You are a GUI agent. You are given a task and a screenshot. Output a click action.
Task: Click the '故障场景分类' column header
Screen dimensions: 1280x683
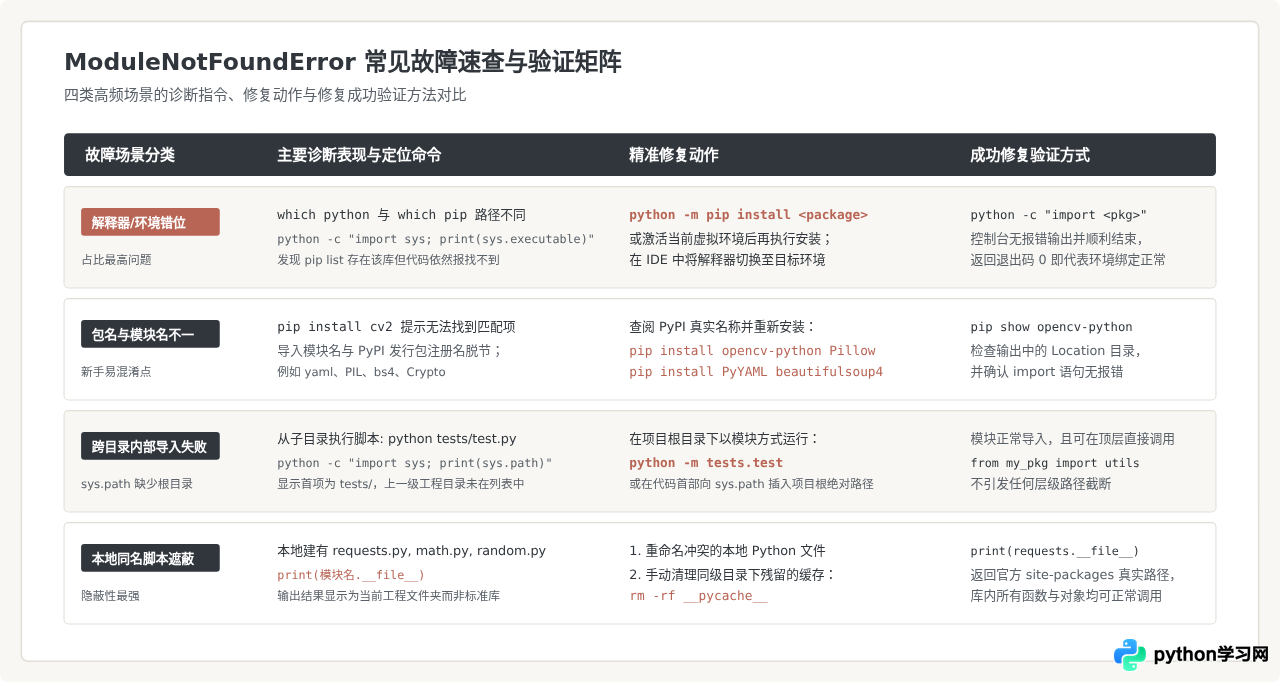click(130, 155)
